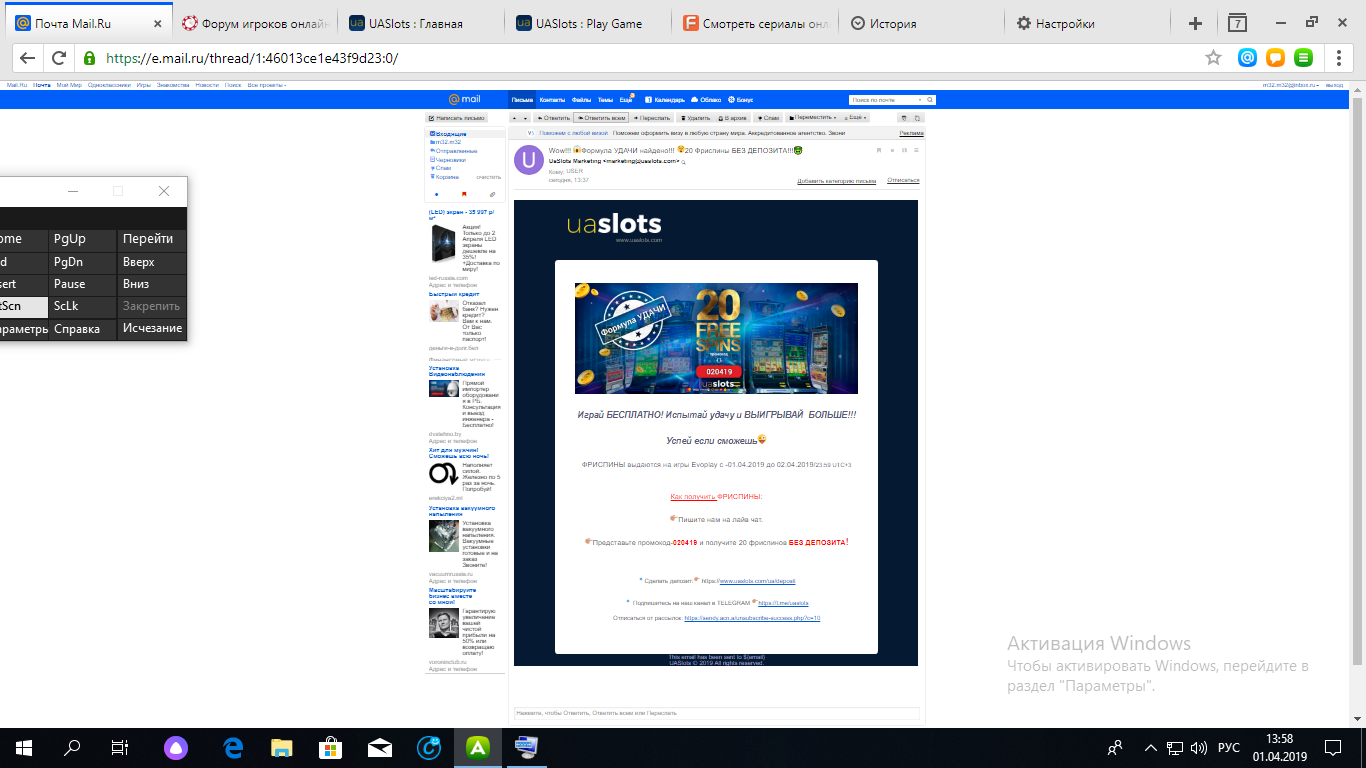Expand the Ещё dropdown in mail toolbar
The width and height of the screenshot is (1366, 768).
click(856, 118)
